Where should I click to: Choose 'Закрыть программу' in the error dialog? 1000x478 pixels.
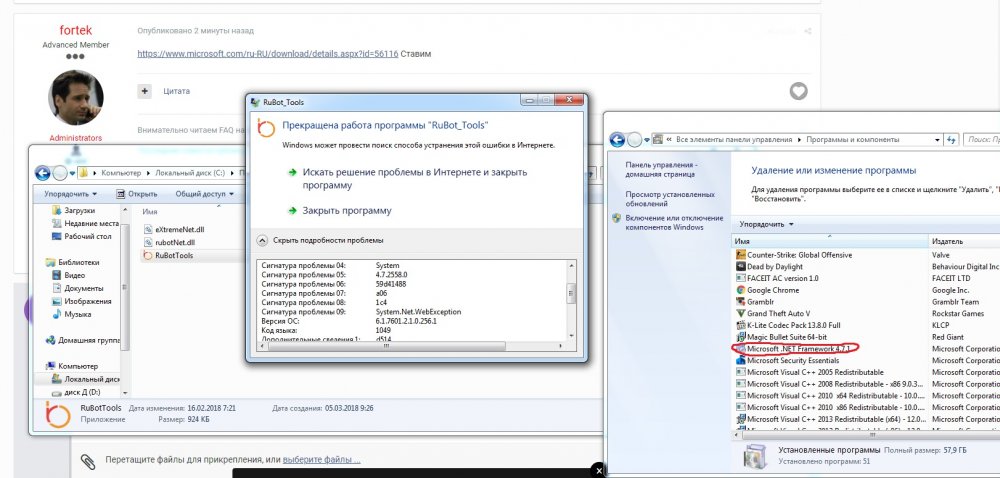tap(346, 211)
